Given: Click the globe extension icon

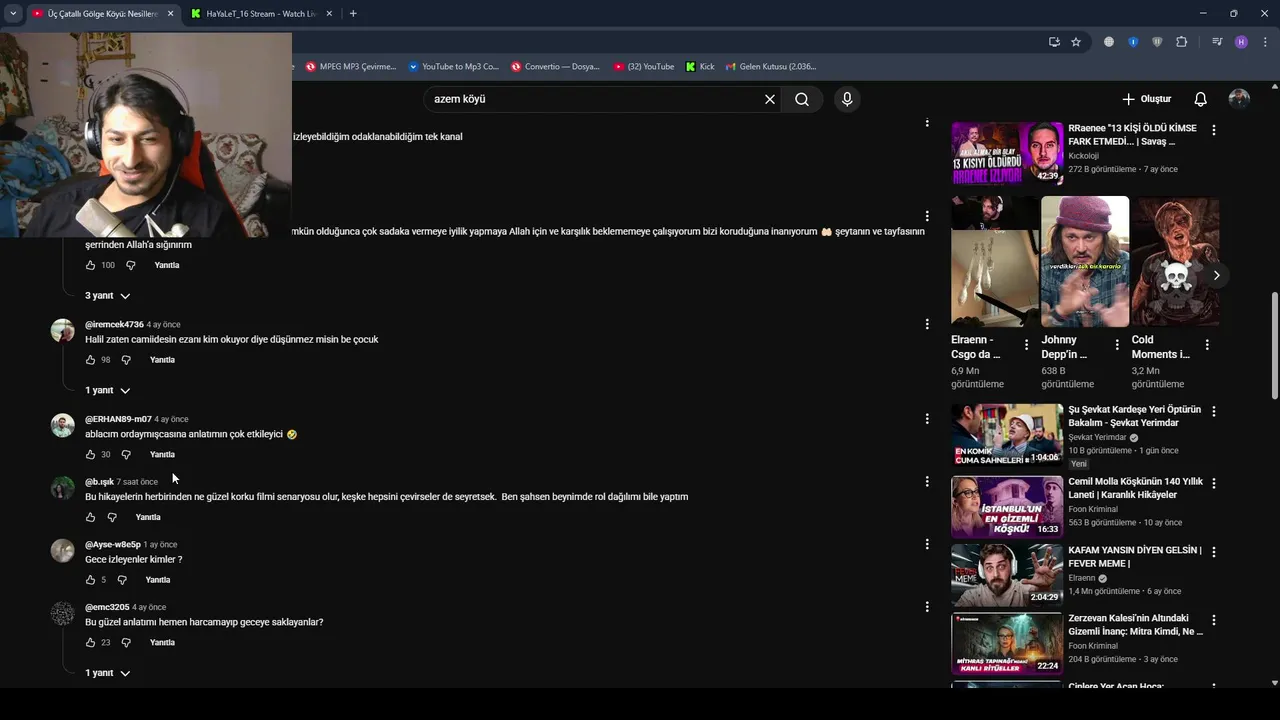Looking at the screenshot, I should 1109,42.
